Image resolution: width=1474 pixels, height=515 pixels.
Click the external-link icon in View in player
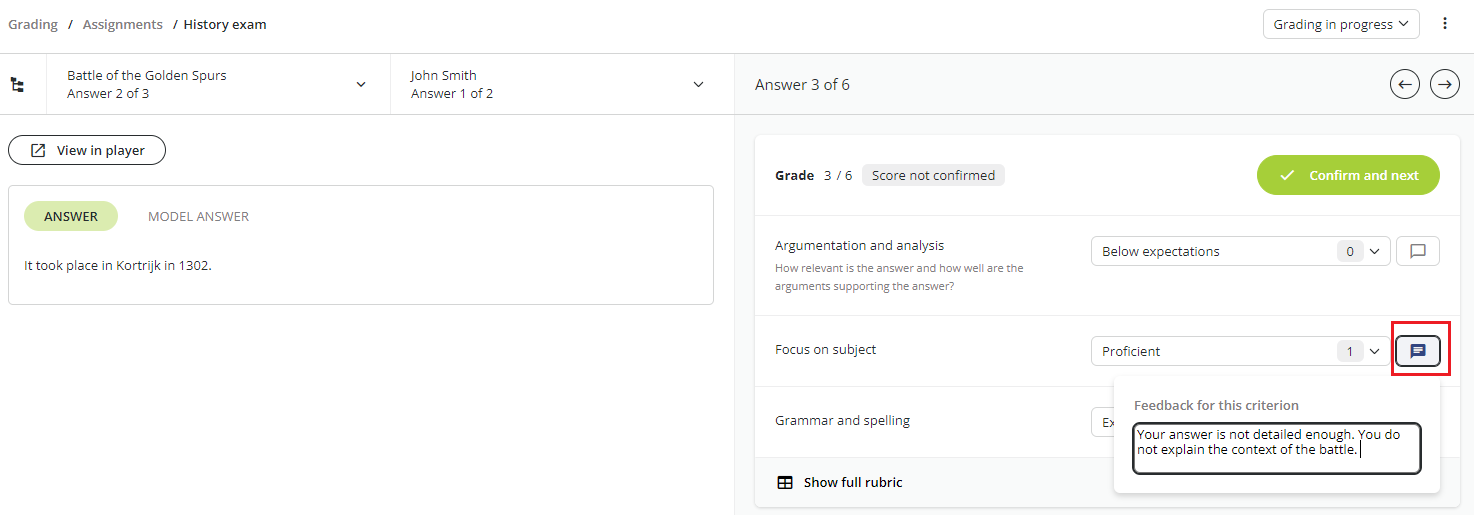[38, 150]
